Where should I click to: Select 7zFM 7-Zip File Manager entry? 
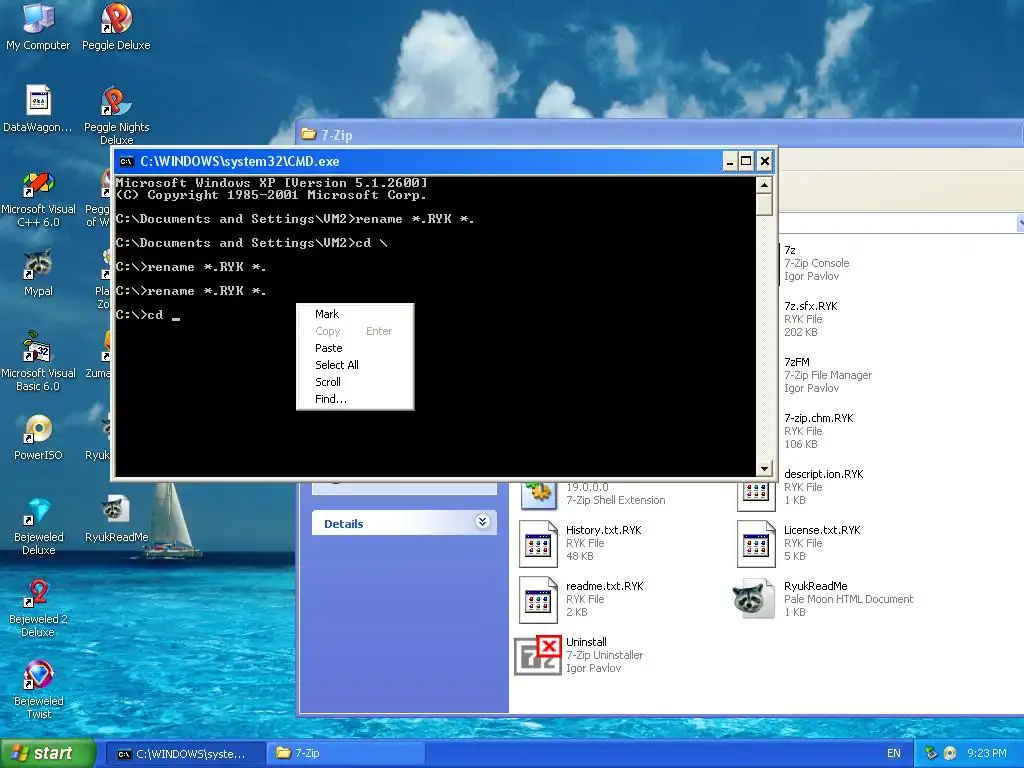click(828, 375)
